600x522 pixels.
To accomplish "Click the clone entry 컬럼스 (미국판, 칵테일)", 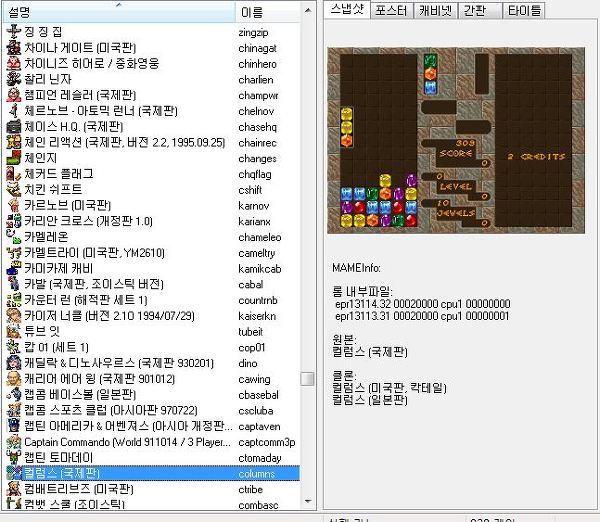I will (389, 388).
